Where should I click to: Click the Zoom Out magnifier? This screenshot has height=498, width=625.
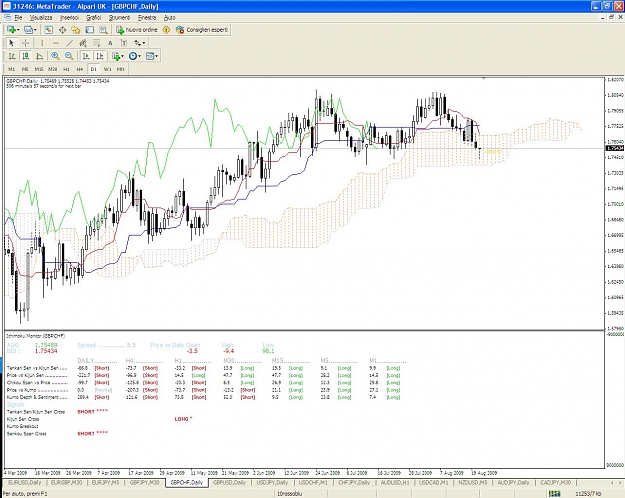(x=69, y=56)
